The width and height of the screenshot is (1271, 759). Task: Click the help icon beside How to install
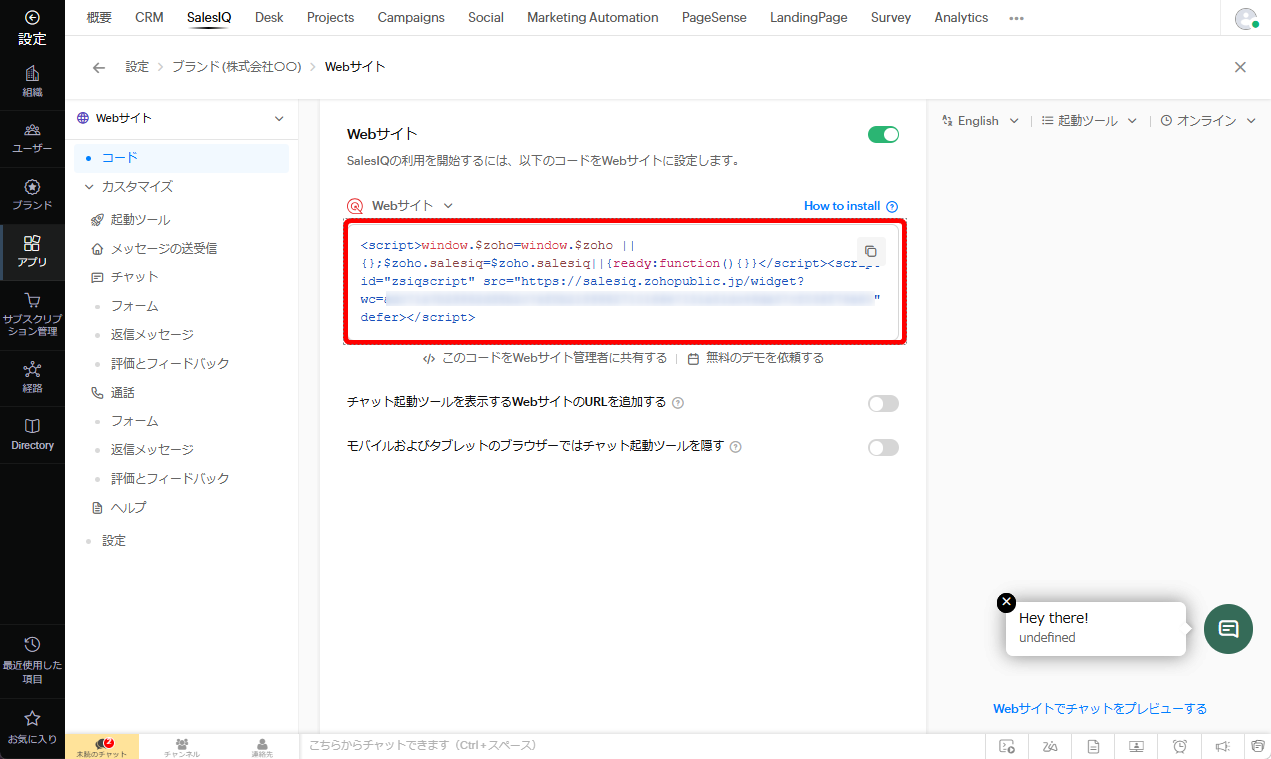coord(892,206)
